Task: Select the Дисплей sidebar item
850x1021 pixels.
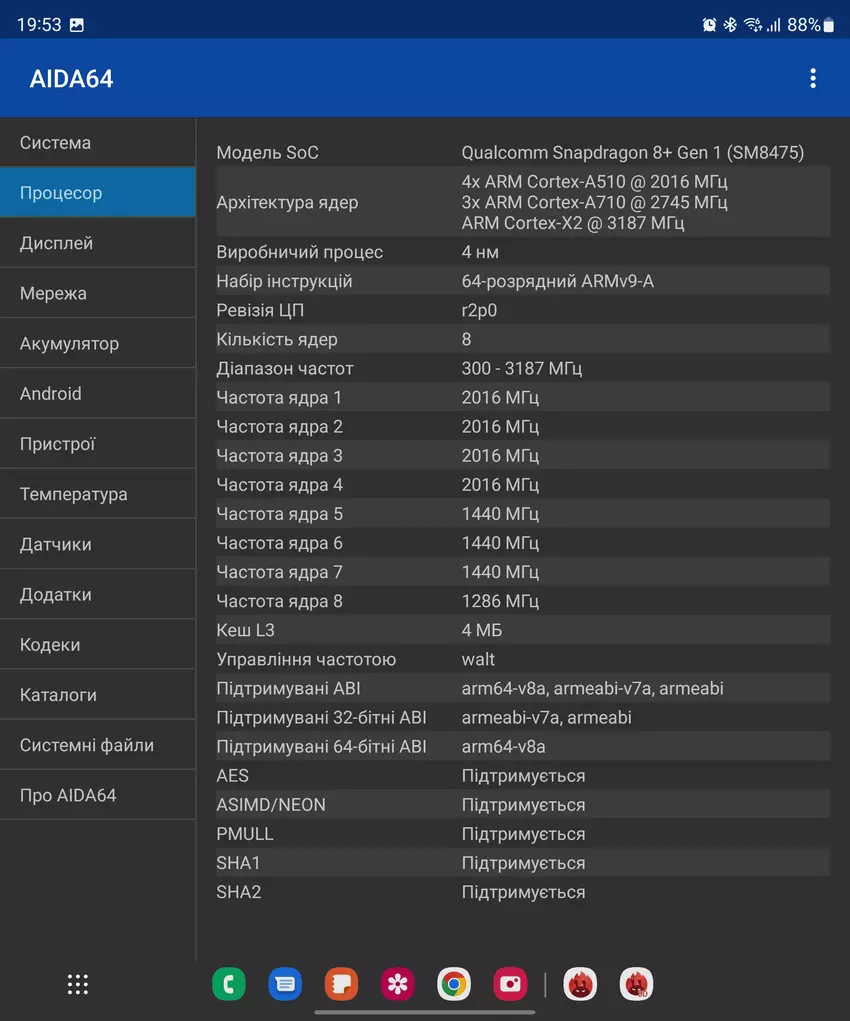Action: click(98, 243)
